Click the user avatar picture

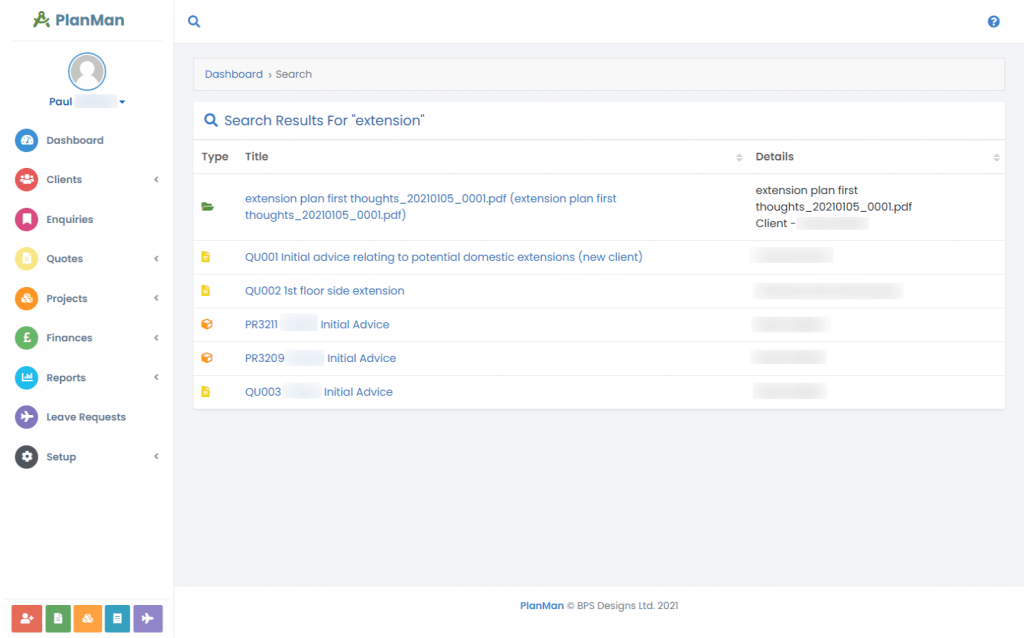87,72
